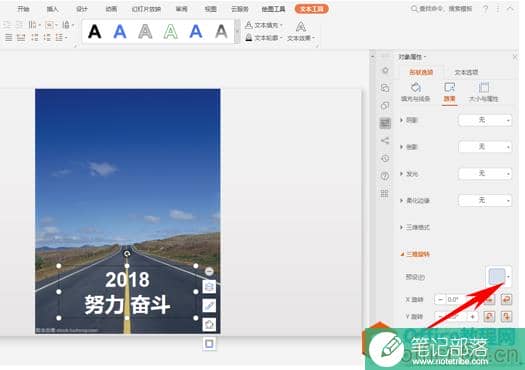525x370 pixels.
Task: Click the round minus icon beside the text box
Action: pos(209,271)
